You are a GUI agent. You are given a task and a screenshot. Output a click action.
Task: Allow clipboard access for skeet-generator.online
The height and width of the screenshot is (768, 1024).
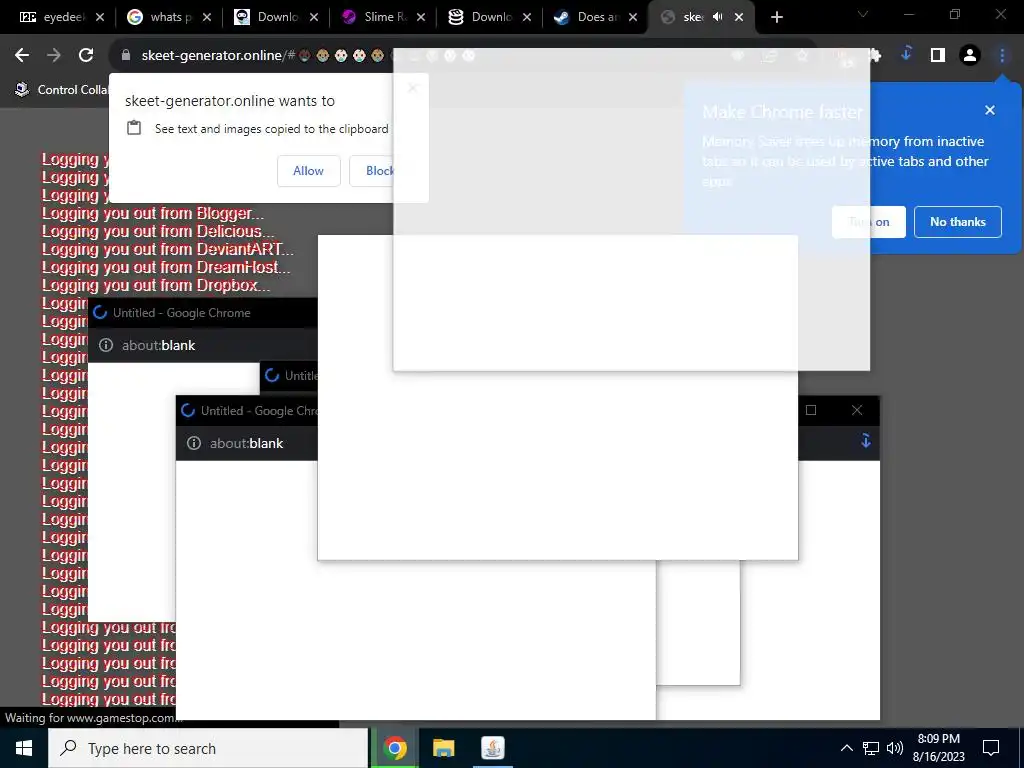pyautogui.click(x=308, y=171)
